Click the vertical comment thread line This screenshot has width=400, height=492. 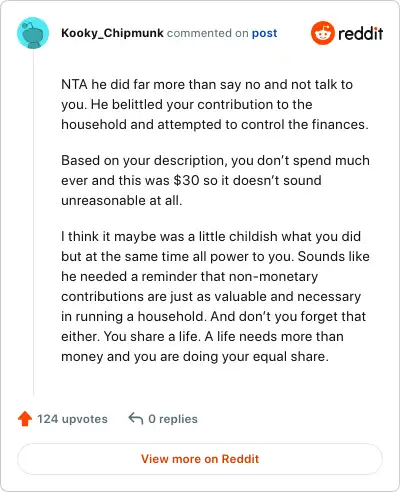pos(33,222)
